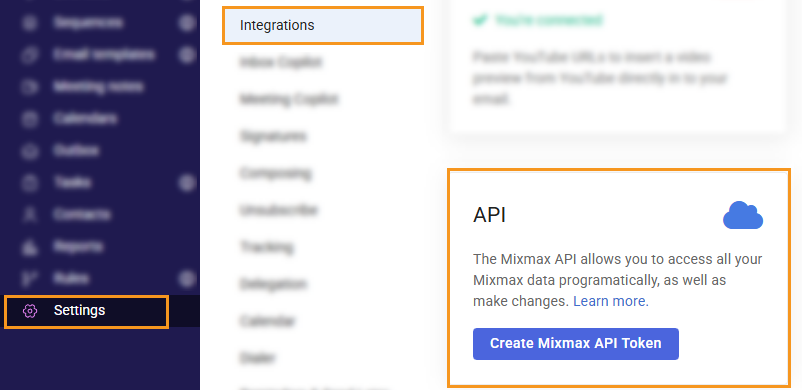This screenshot has height=390, width=802.
Task: Select the Integrations settings tab
Action: (x=323, y=25)
